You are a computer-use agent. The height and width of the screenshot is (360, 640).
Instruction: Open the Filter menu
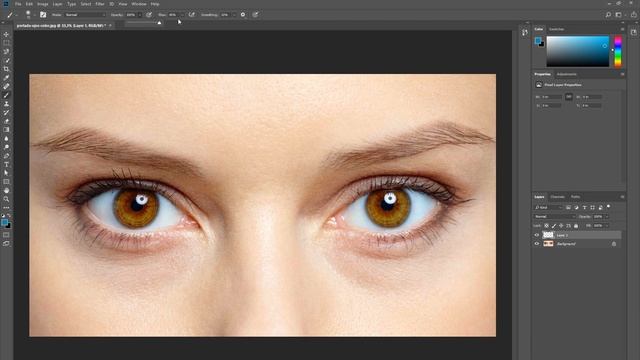tap(100, 4)
